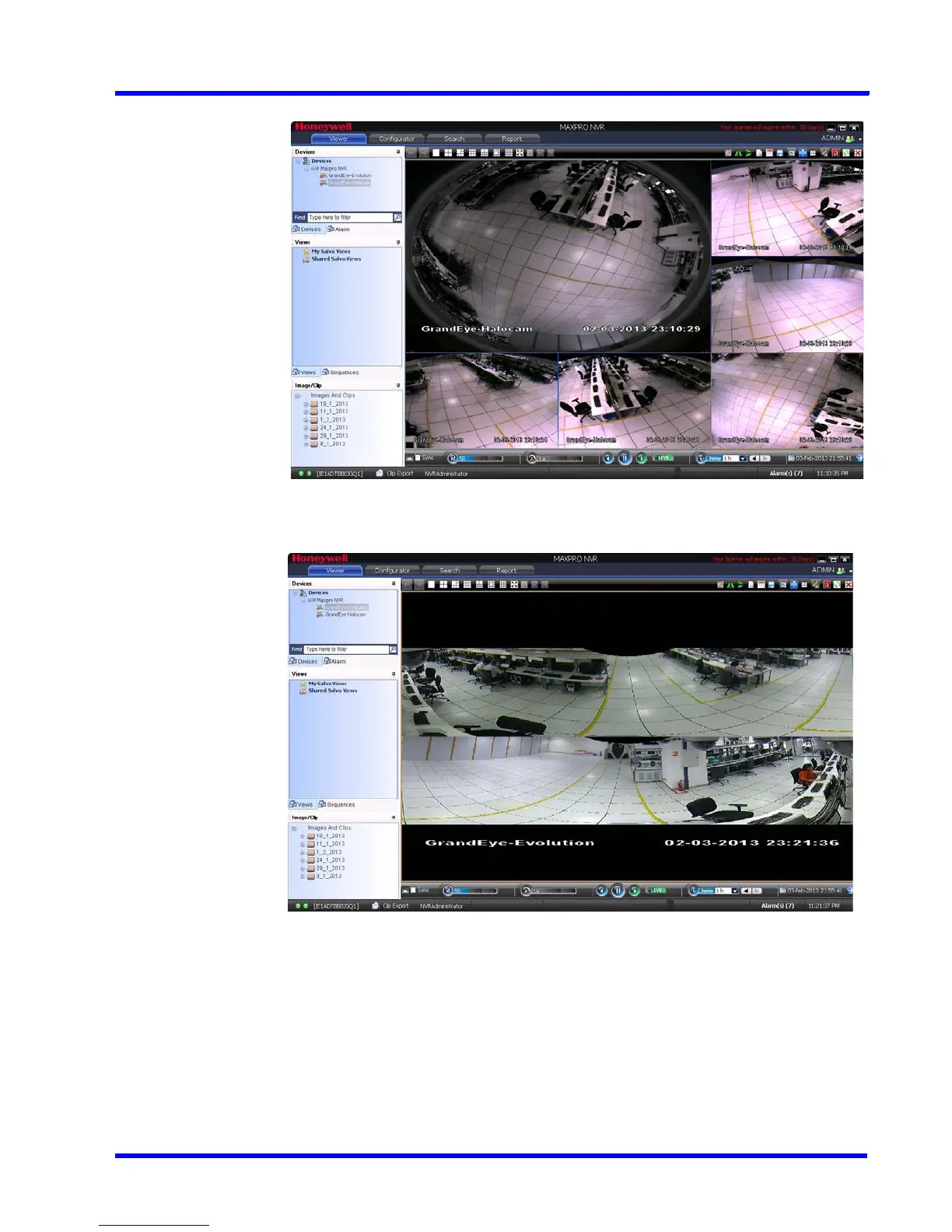Adjust volume slider in top screenshot
Screen dimensions: 952x1232
(x=480, y=458)
